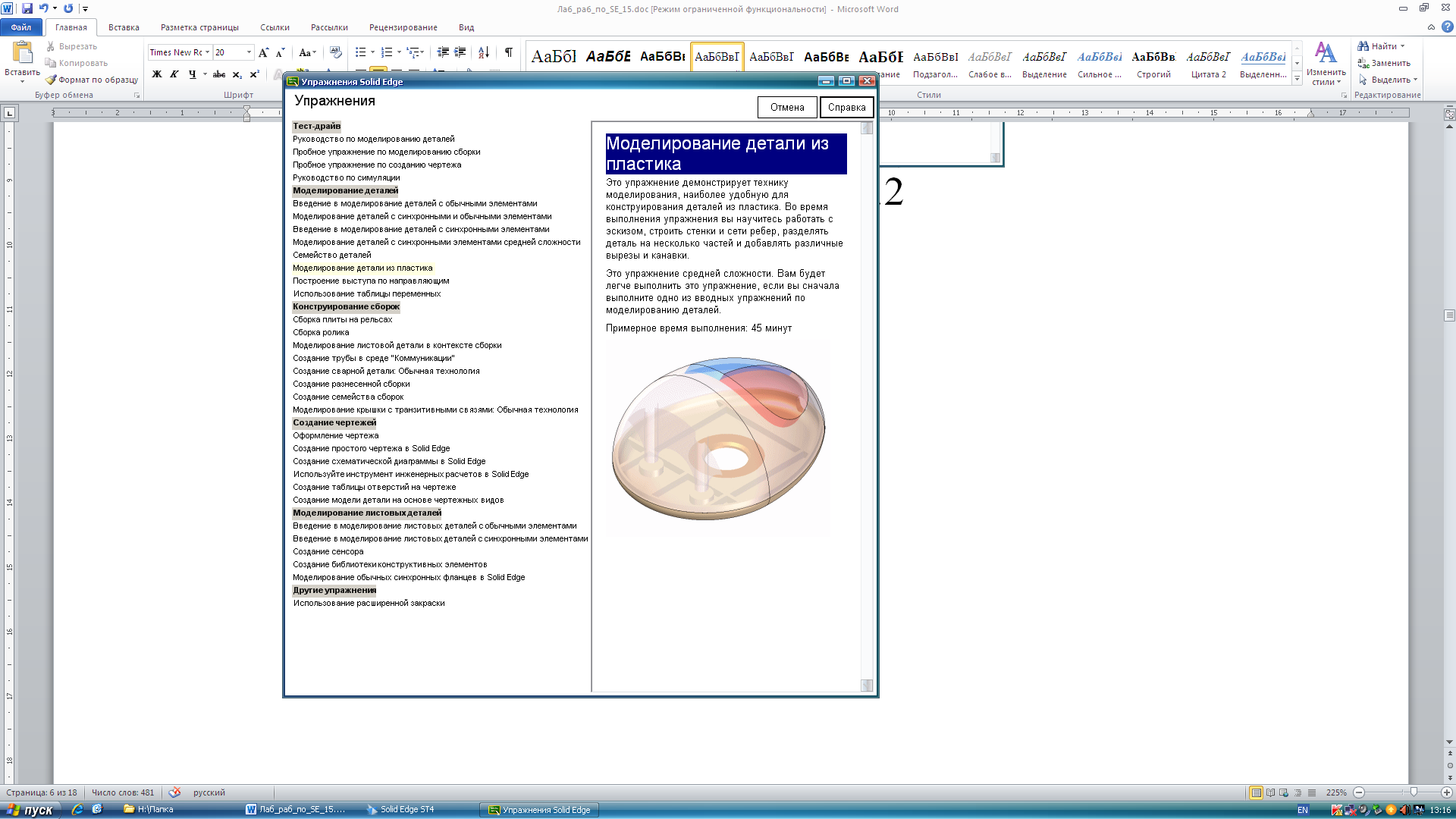Click Solid Edge ST4 taskbar button
This screenshot has height=819, width=1456.
406,810
